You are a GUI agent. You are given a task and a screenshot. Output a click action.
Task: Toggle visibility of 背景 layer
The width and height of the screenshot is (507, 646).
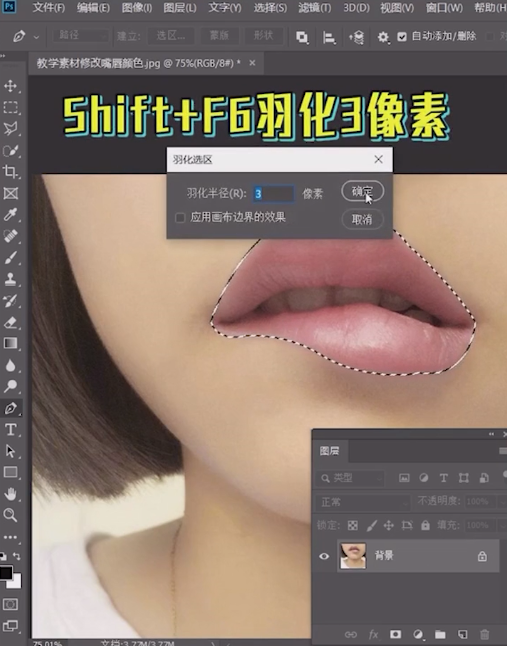(324, 556)
